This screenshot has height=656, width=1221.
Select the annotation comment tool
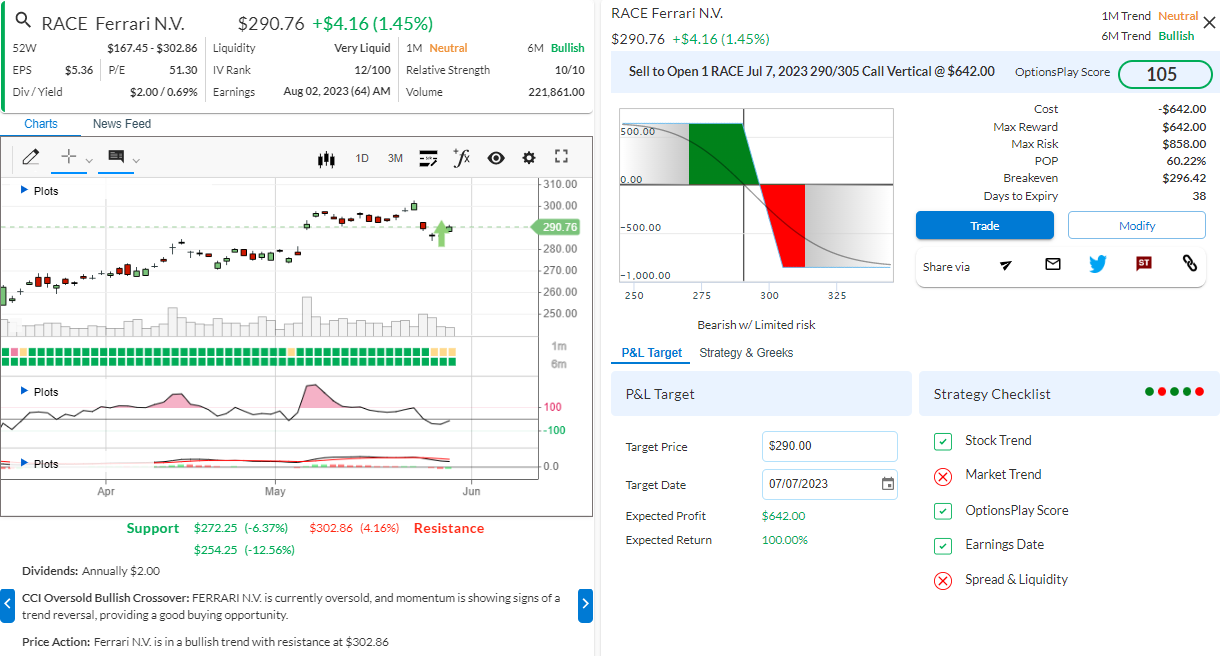point(115,157)
